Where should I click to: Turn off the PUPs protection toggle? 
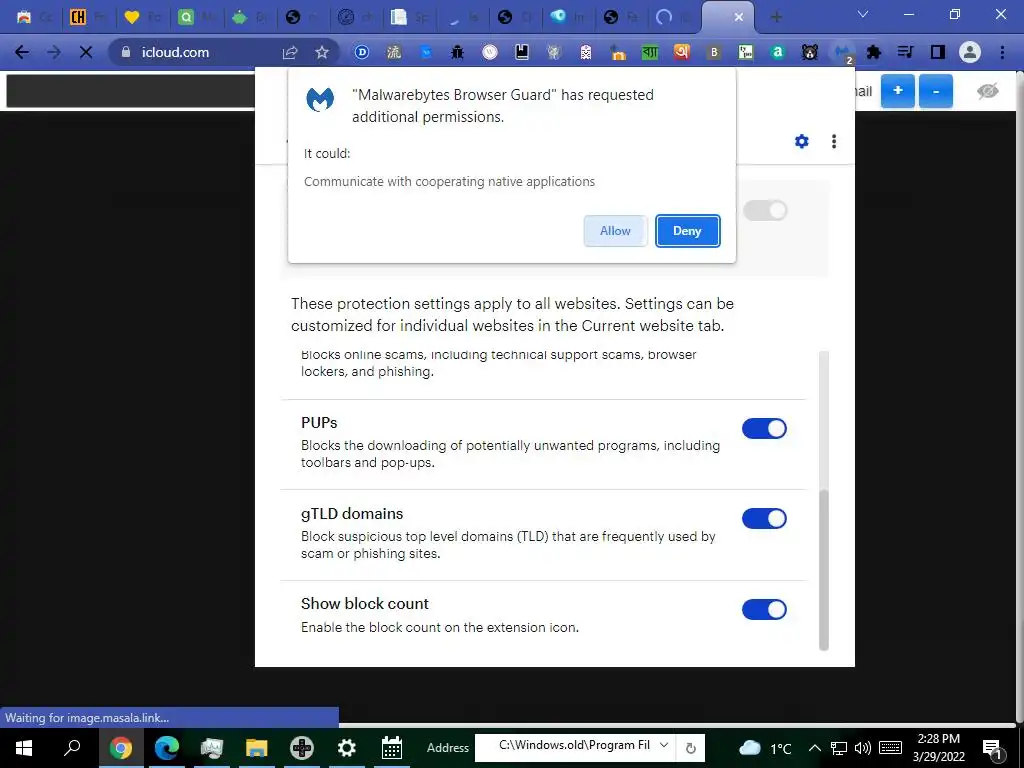point(764,428)
